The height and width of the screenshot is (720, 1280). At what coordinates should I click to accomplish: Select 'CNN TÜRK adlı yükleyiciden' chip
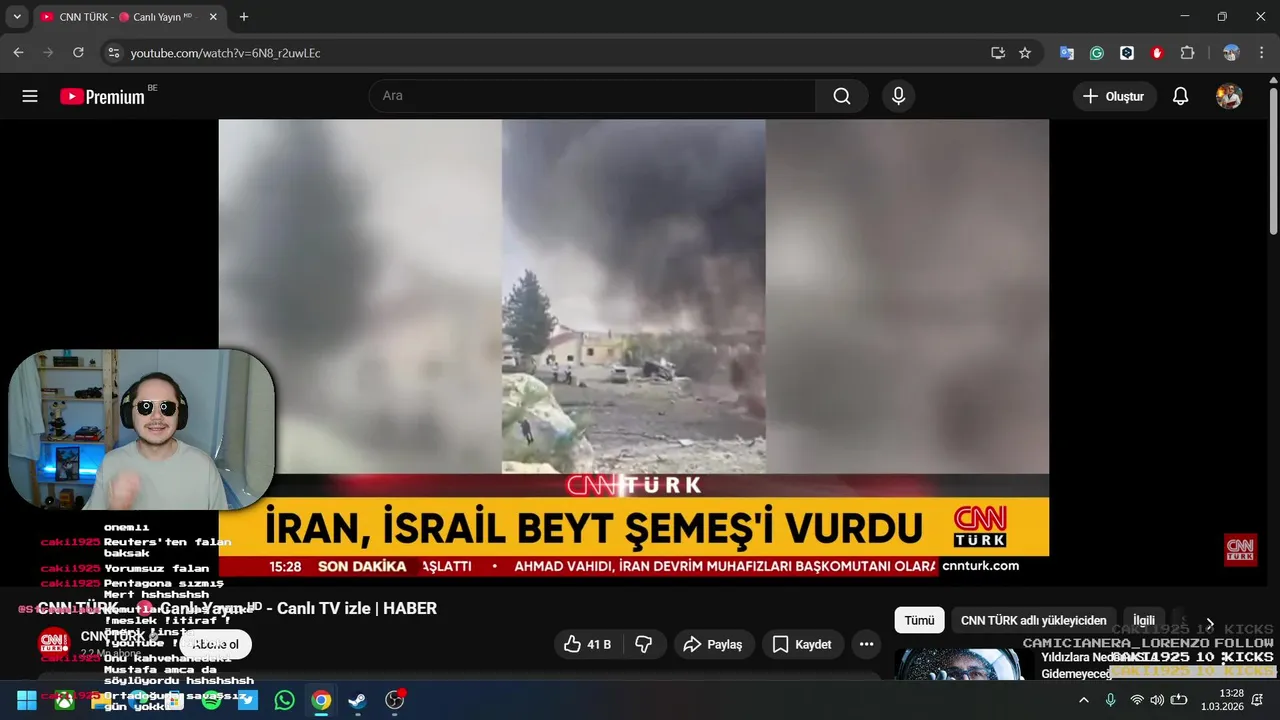pos(1034,620)
